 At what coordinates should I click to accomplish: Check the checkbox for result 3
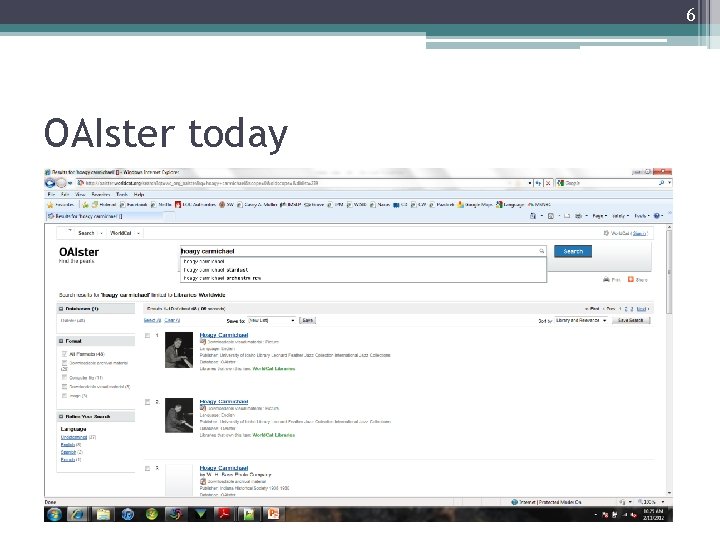148,468
